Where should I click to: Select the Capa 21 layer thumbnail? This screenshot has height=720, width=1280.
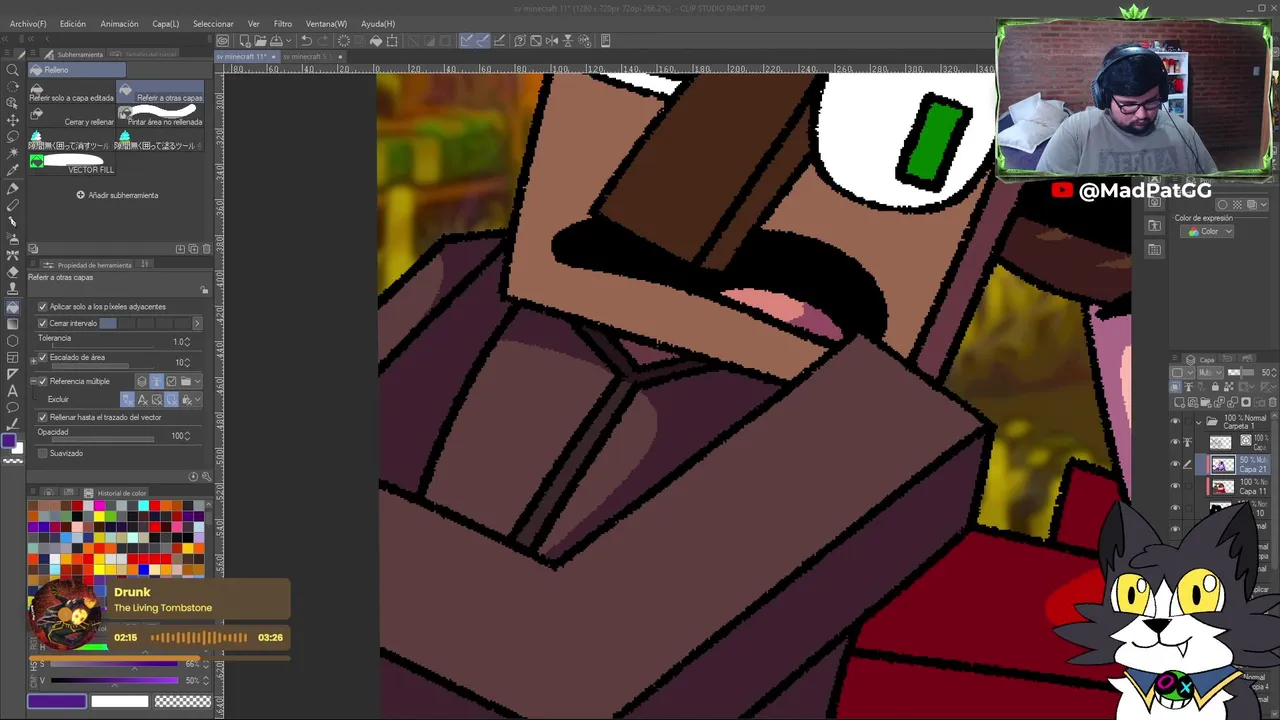click(1222, 465)
